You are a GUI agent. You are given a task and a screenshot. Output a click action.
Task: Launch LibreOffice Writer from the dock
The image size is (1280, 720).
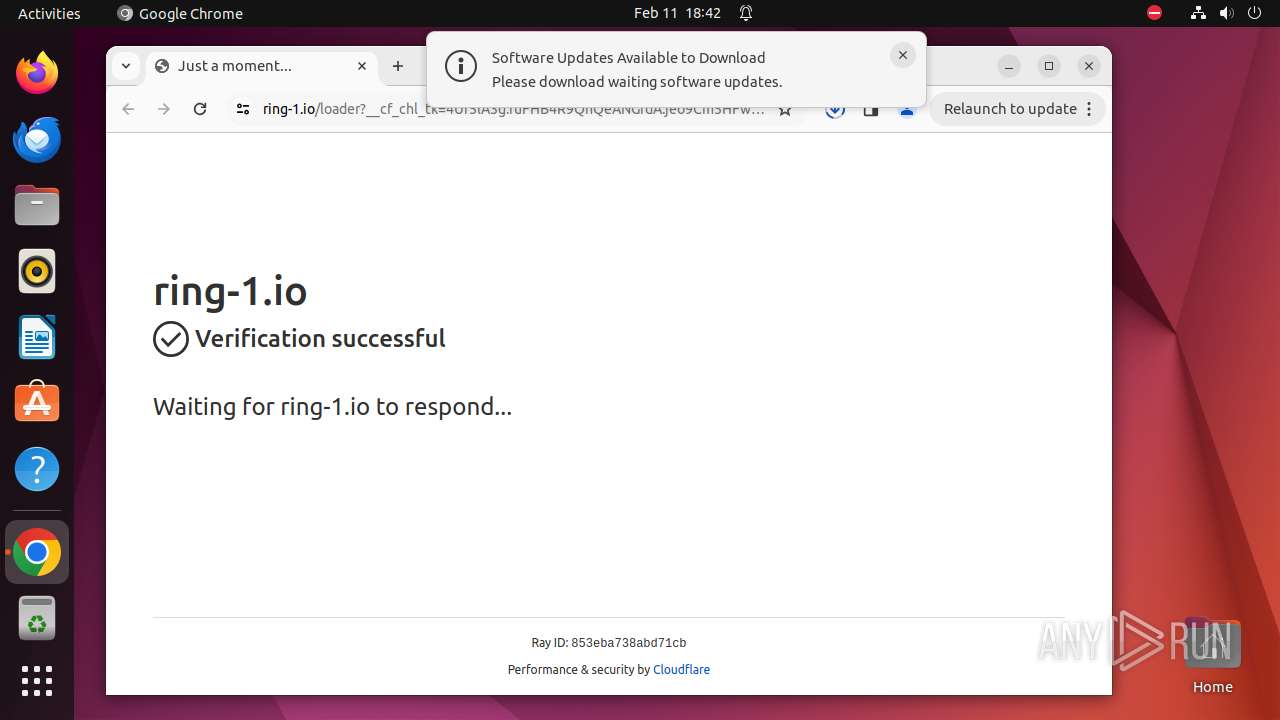[37, 338]
